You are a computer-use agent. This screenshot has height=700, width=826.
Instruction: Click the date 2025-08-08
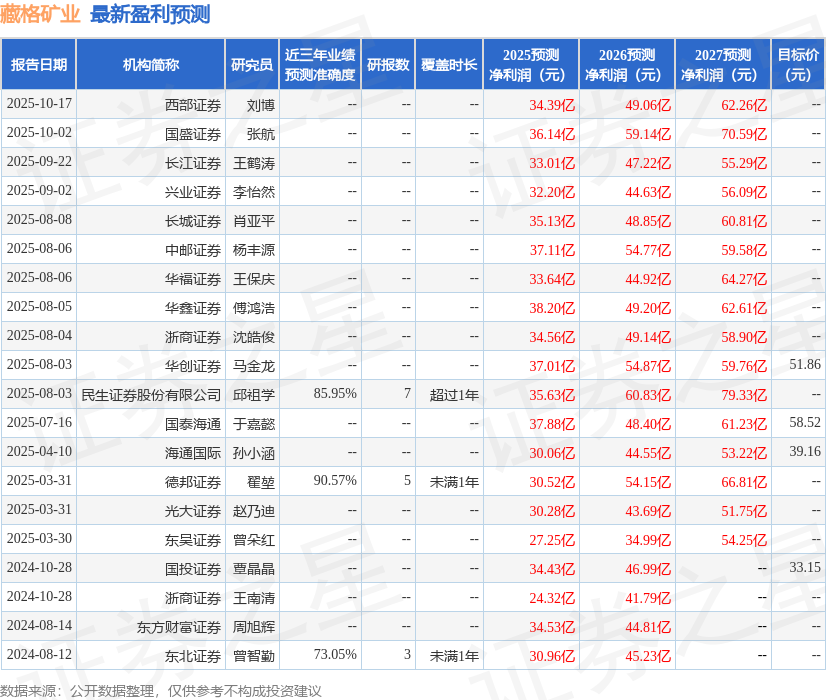[39, 219]
